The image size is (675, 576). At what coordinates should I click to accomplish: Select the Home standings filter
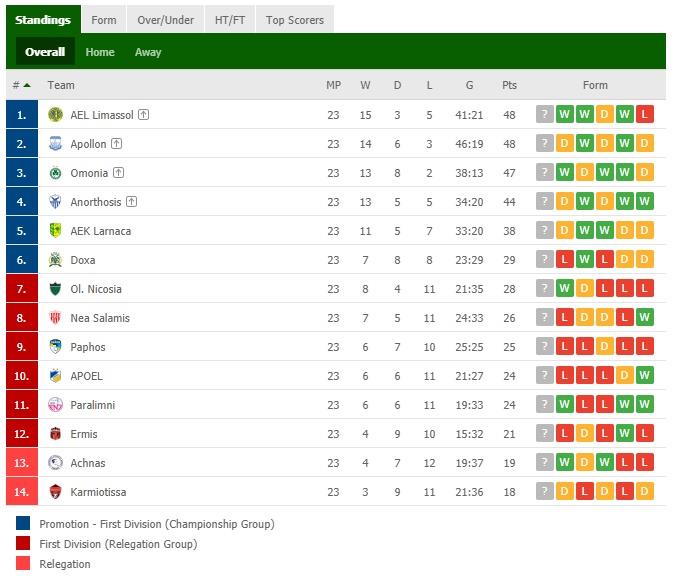pyautogui.click(x=100, y=52)
